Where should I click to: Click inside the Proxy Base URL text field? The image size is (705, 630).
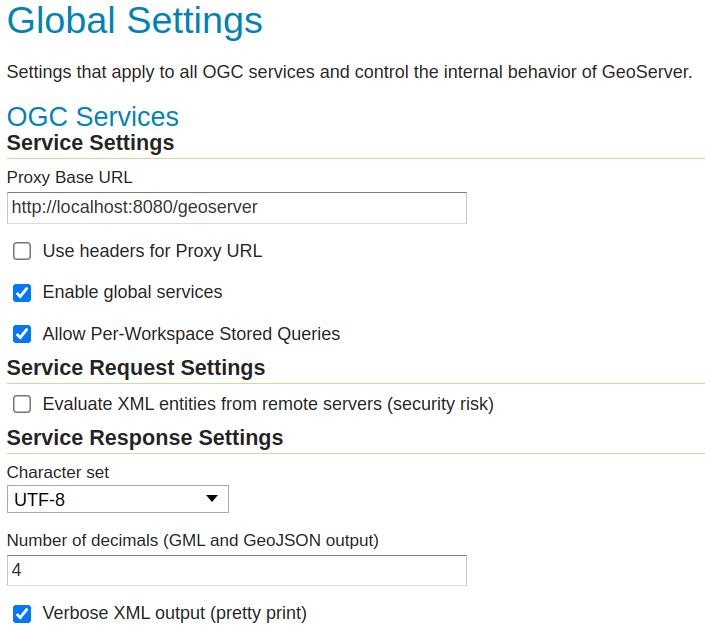coord(236,208)
